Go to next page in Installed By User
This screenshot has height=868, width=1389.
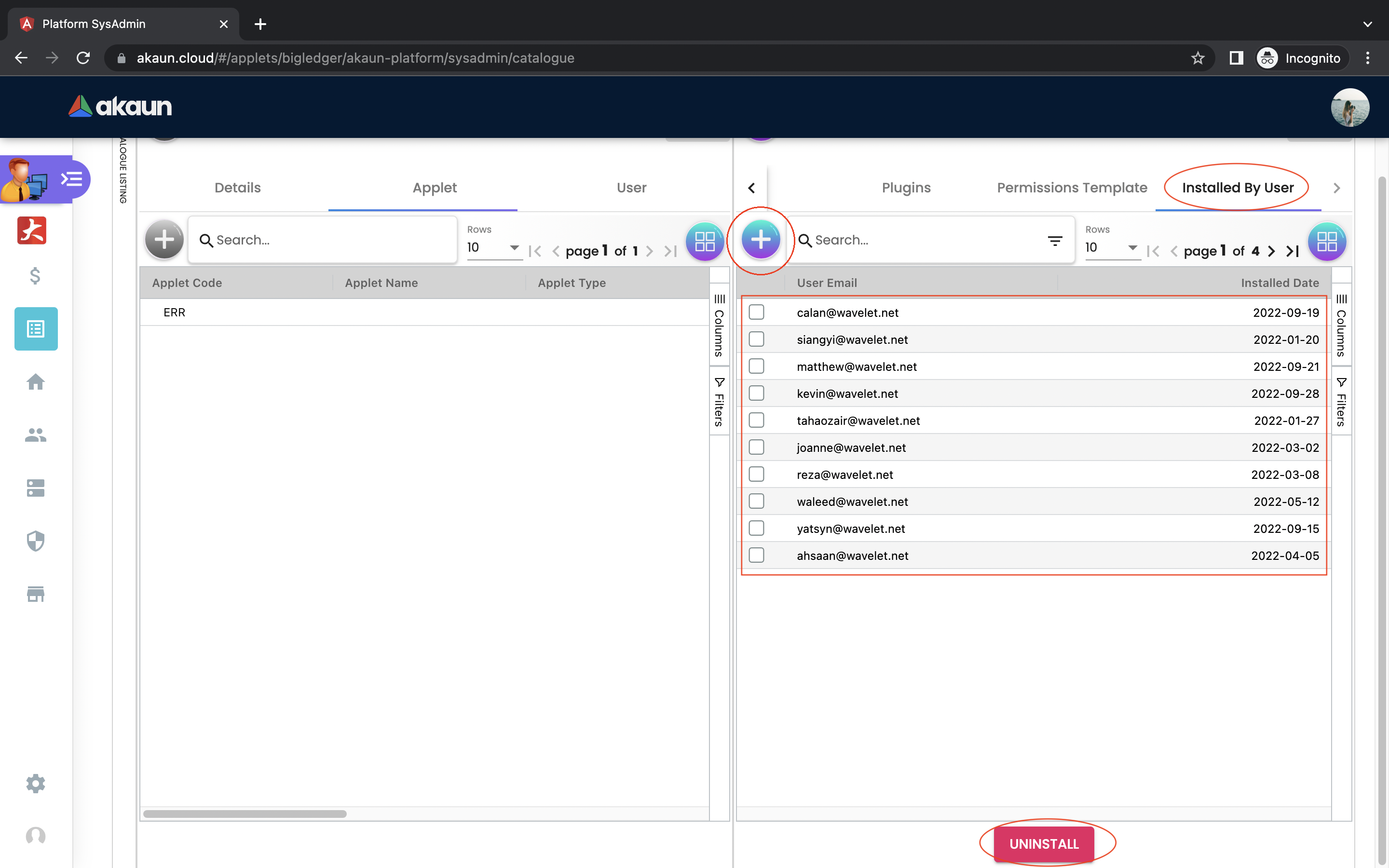pos(1272,251)
